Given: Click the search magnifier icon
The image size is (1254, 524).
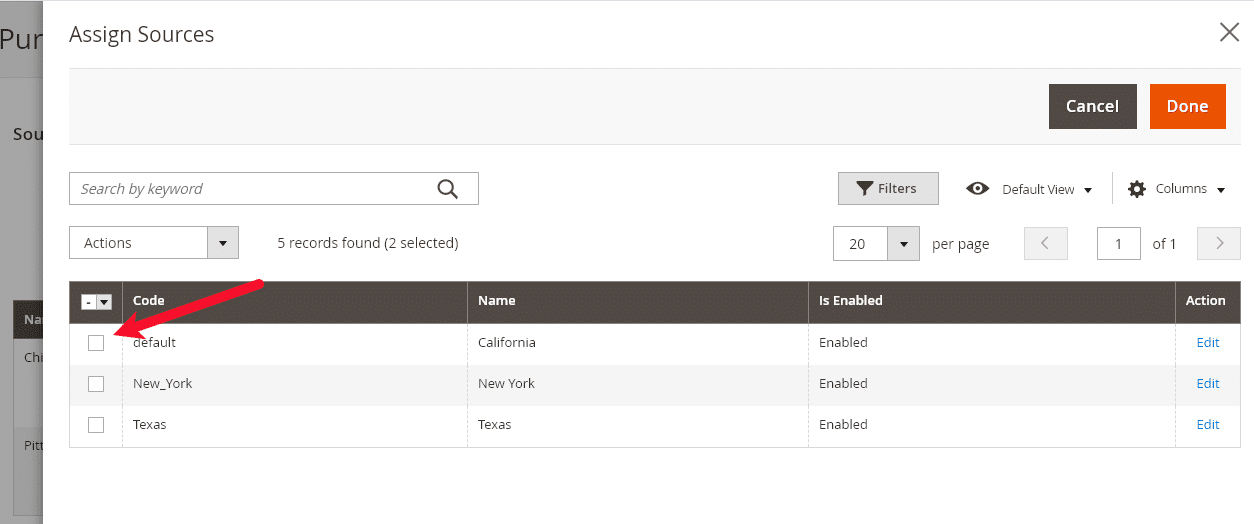Looking at the screenshot, I should pos(447,189).
